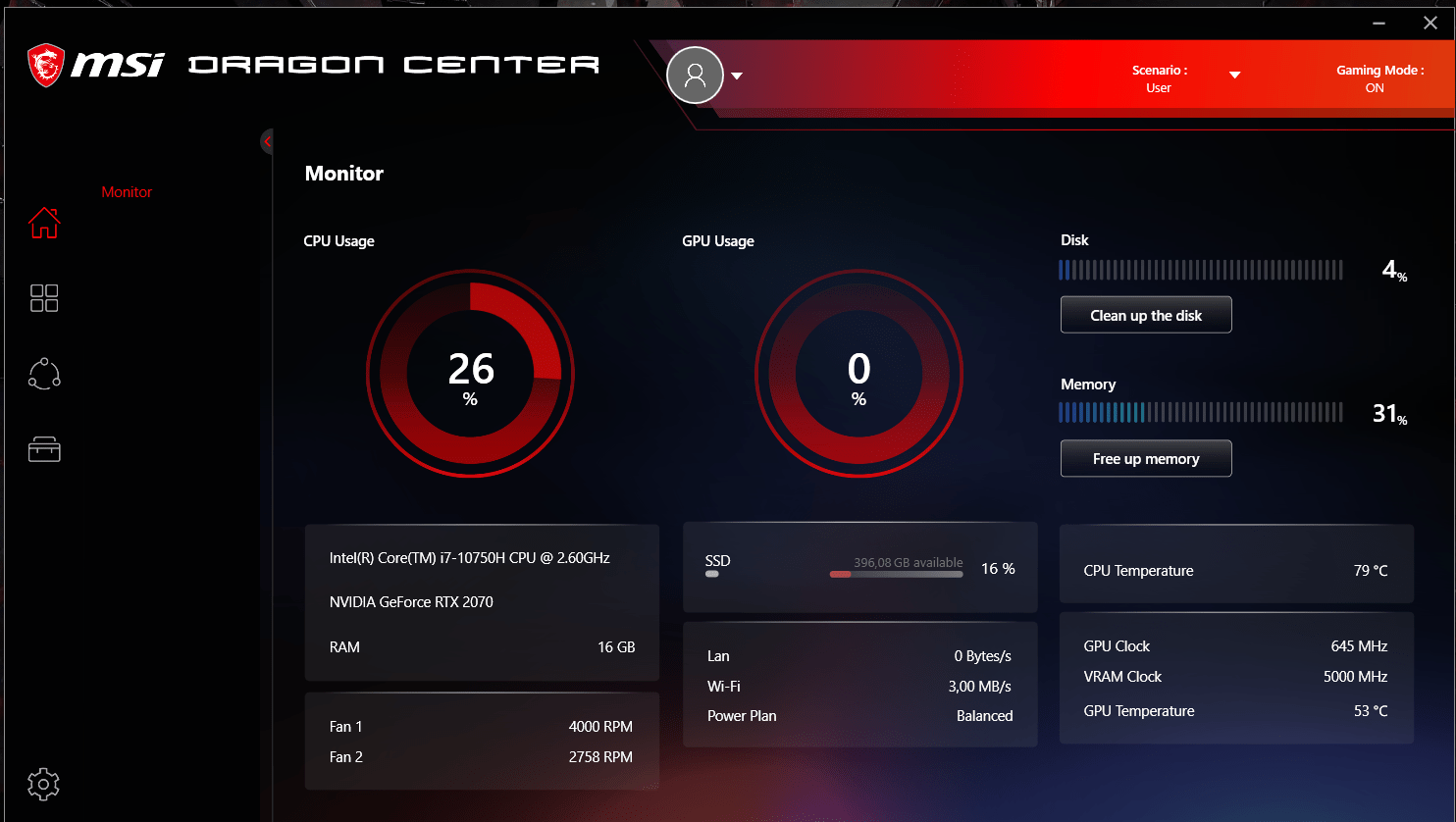1456x822 pixels.
Task: Open the four-squares features grid icon
Action: 44,298
